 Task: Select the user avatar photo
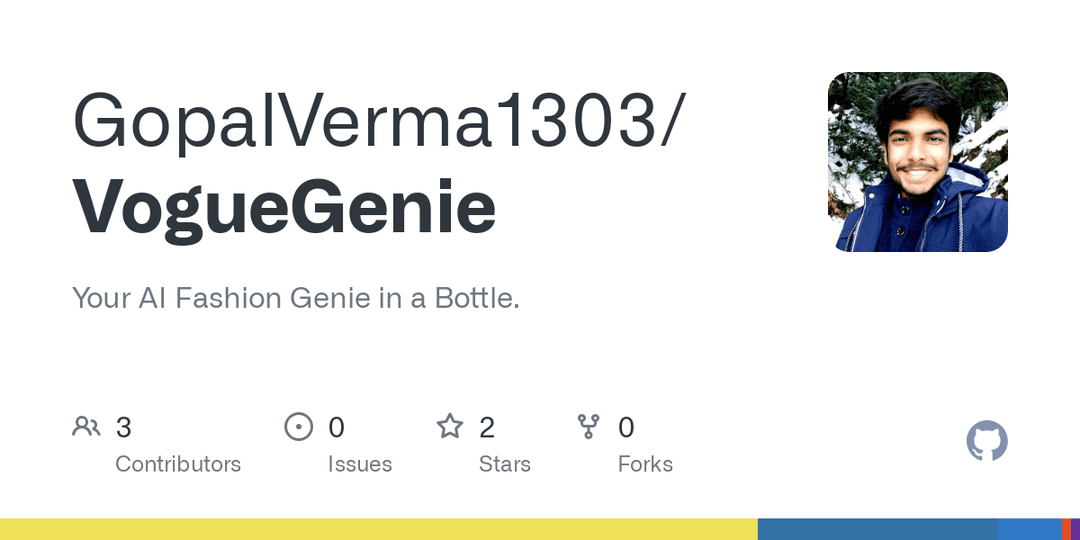[917, 162]
